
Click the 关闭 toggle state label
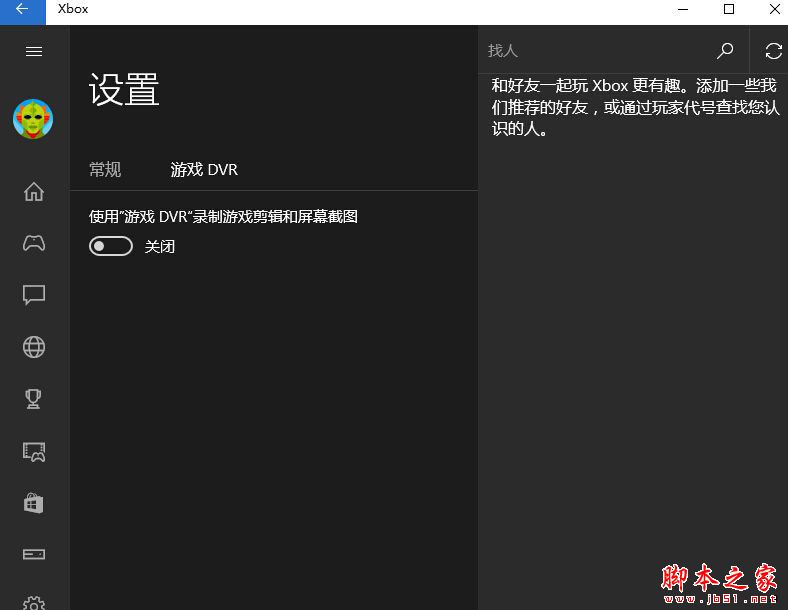click(160, 247)
